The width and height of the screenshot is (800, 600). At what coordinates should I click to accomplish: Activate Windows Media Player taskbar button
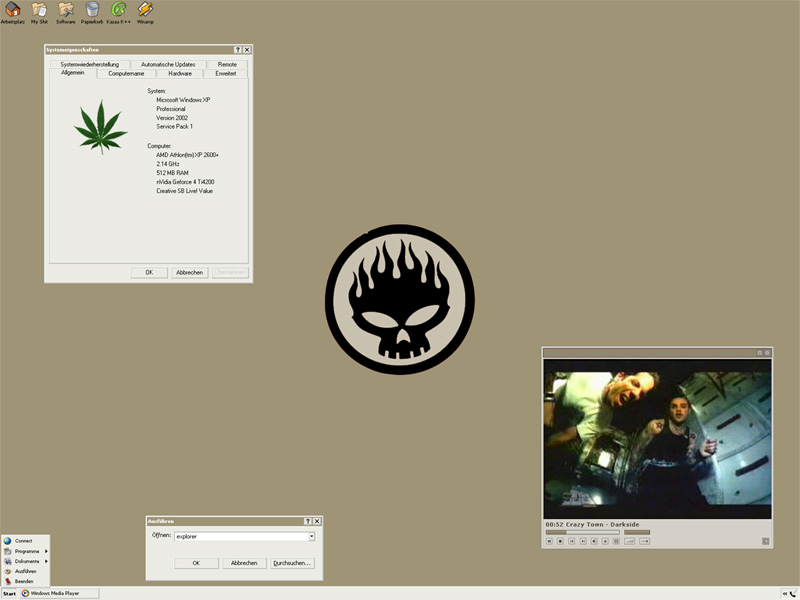(x=59, y=593)
